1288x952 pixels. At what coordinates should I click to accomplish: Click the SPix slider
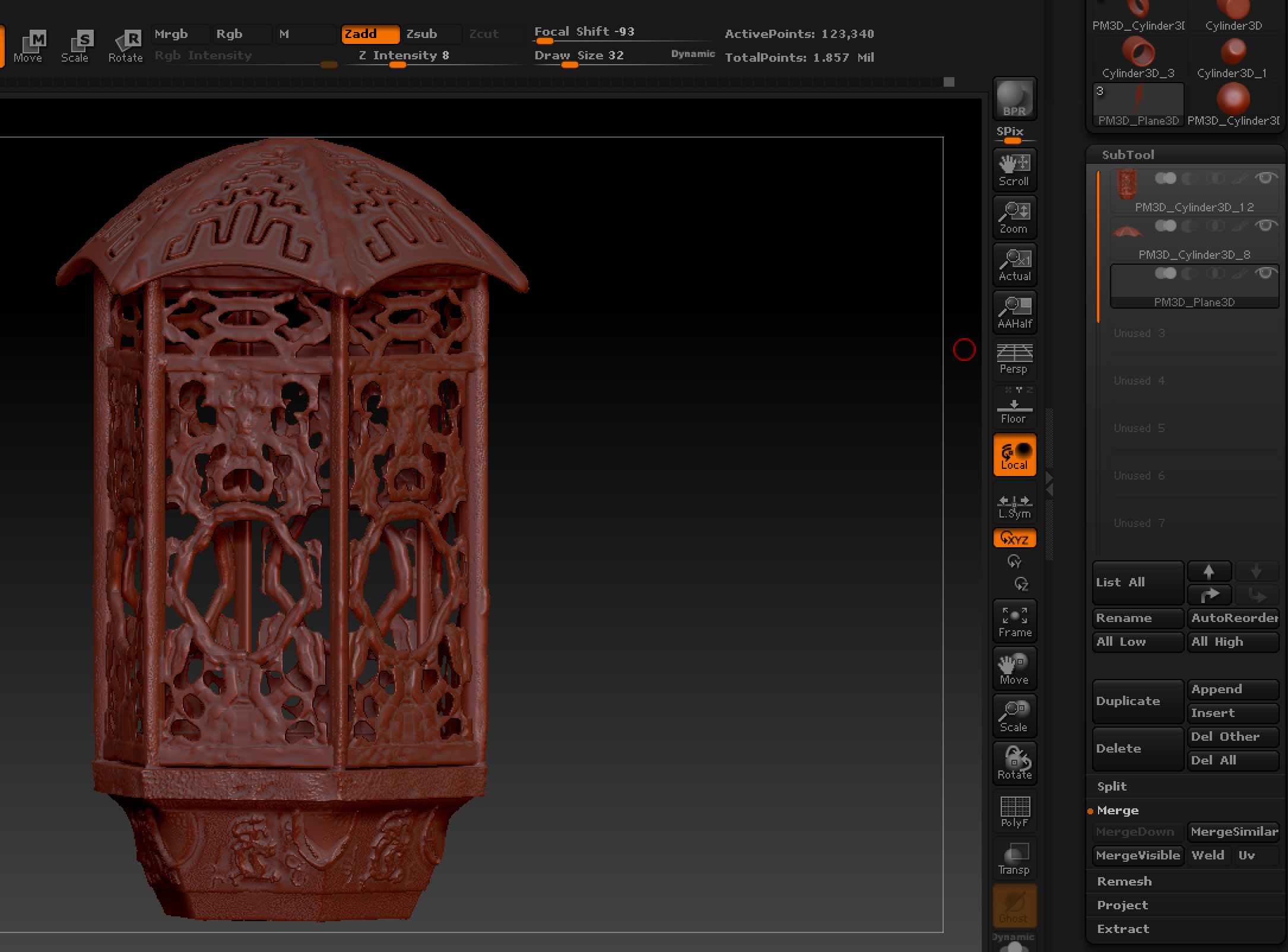(1014, 134)
